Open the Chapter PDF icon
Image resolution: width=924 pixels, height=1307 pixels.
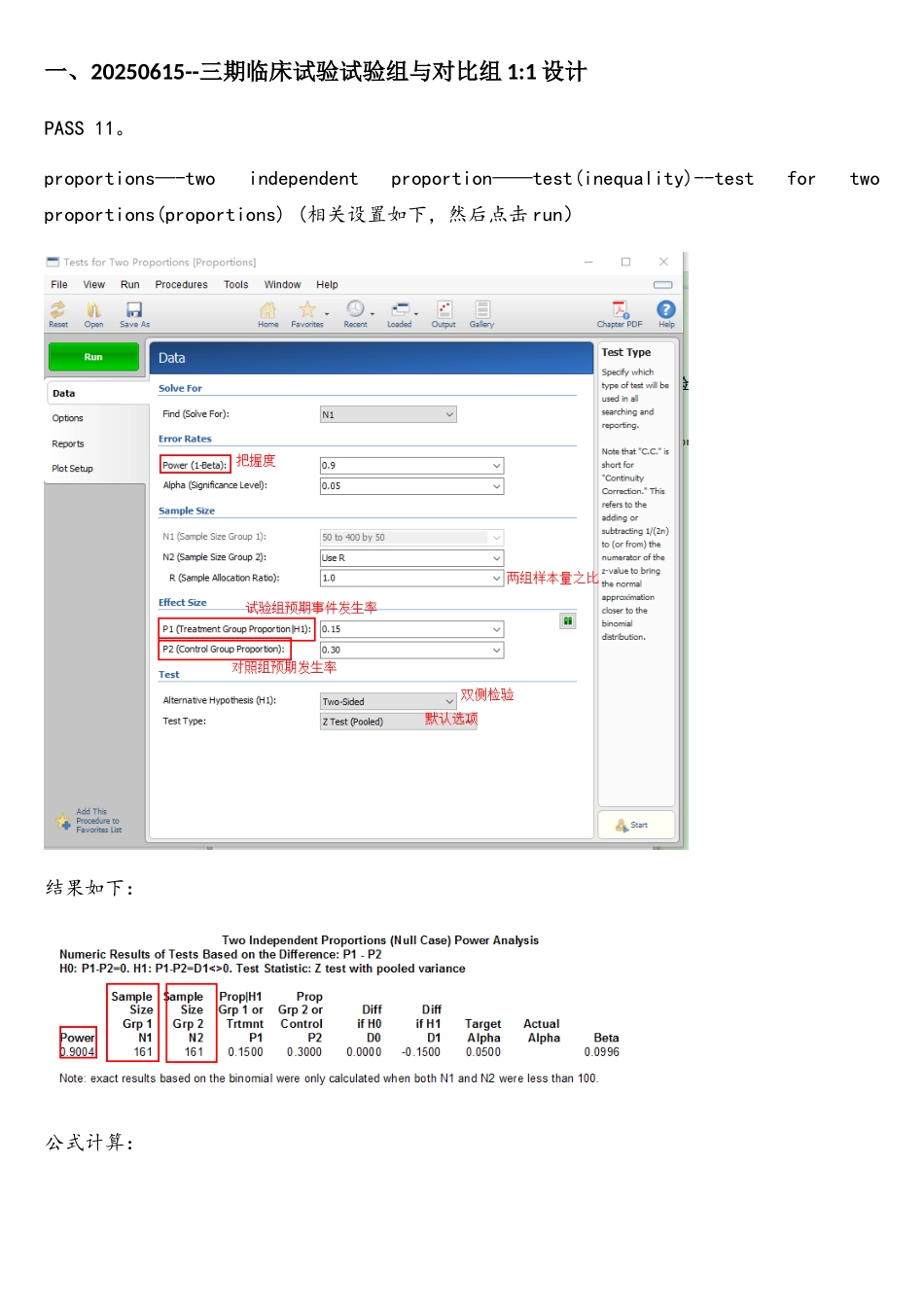(620, 314)
